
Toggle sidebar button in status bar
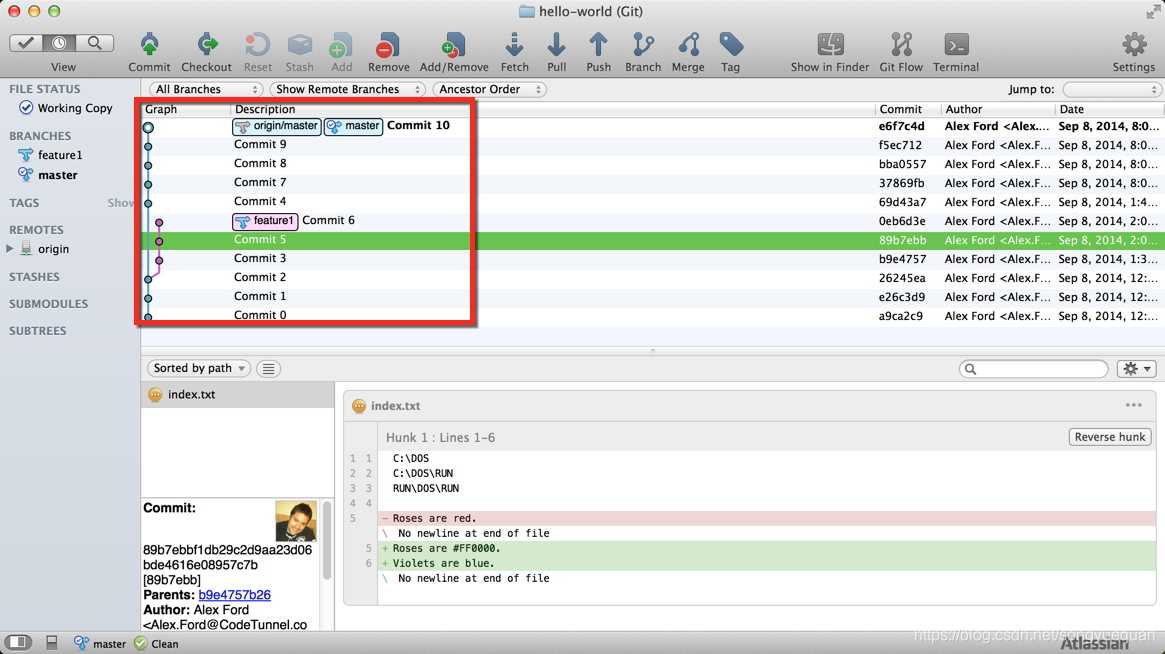[x=18, y=642]
